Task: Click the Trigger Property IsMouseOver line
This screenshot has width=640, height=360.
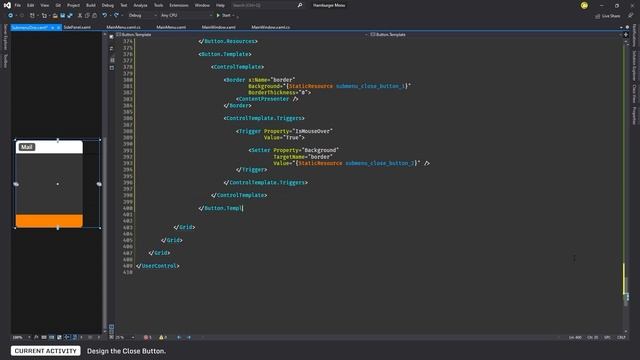Action: pos(284,131)
